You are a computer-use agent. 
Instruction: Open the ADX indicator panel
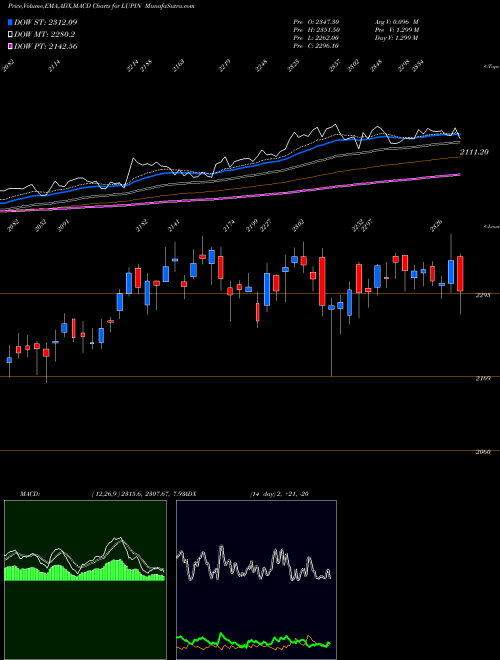click(256, 580)
